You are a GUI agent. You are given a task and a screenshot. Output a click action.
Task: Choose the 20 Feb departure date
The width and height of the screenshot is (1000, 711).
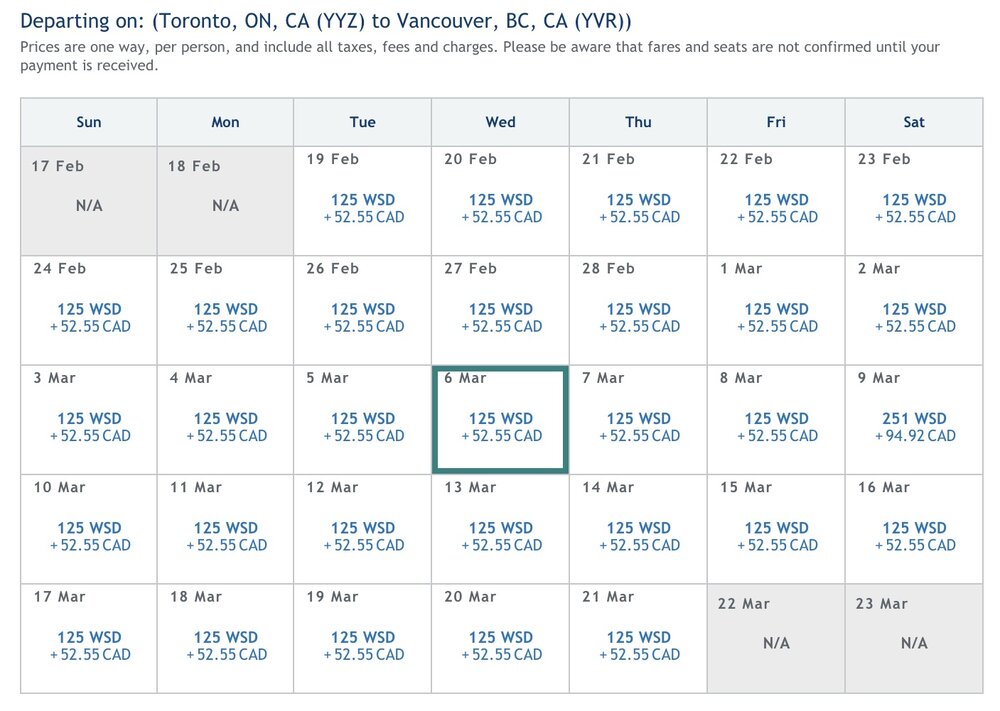tap(501, 208)
